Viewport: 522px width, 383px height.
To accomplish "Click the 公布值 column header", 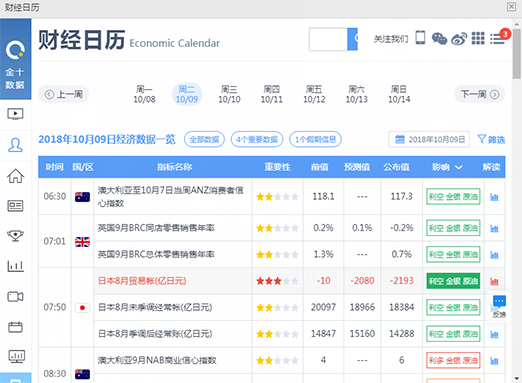I will 396,167.
